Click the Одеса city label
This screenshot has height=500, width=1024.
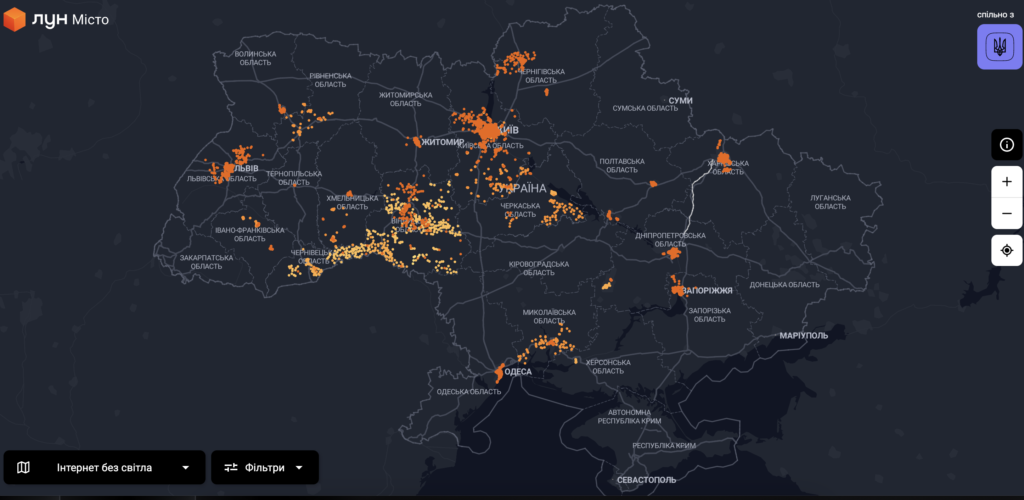[x=518, y=371]
